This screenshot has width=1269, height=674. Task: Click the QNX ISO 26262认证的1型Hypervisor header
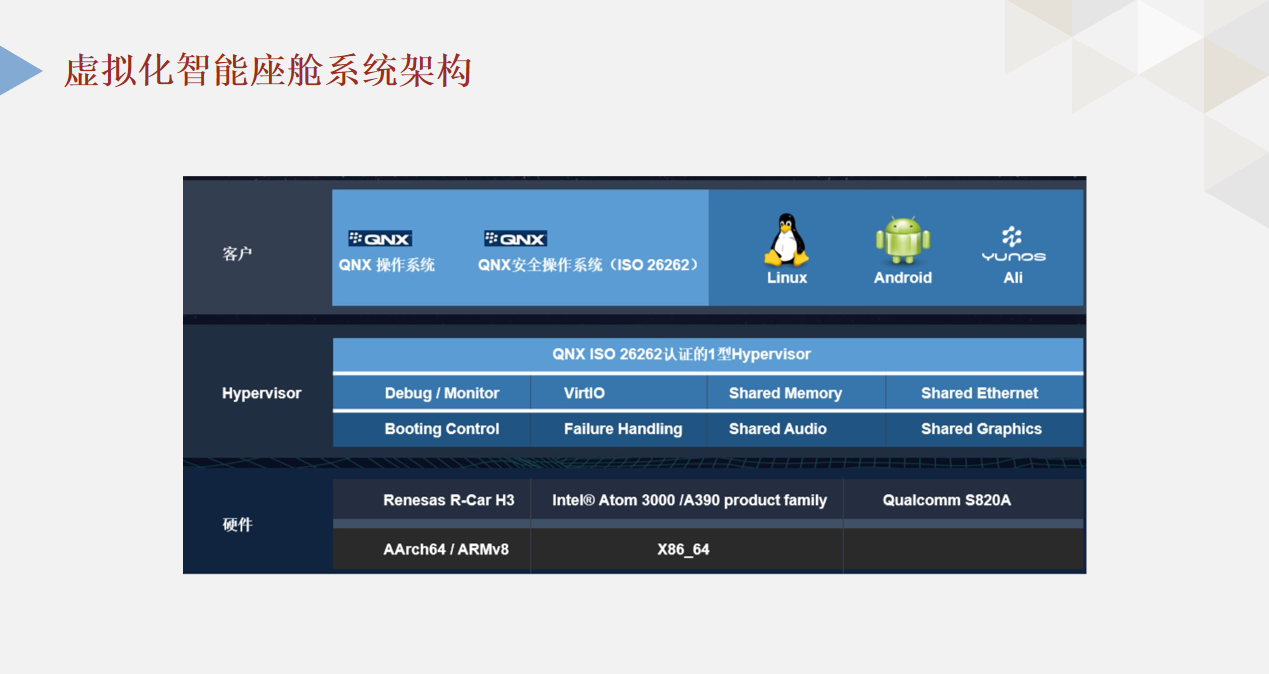[708, 355]
